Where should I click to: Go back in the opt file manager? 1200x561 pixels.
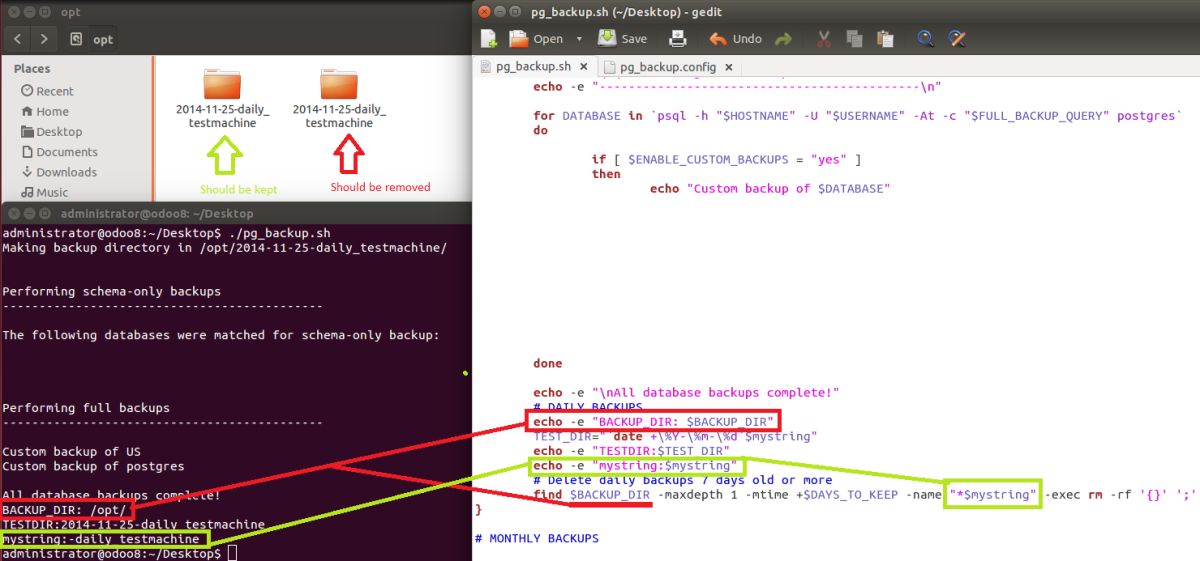[x=18, y=39]
